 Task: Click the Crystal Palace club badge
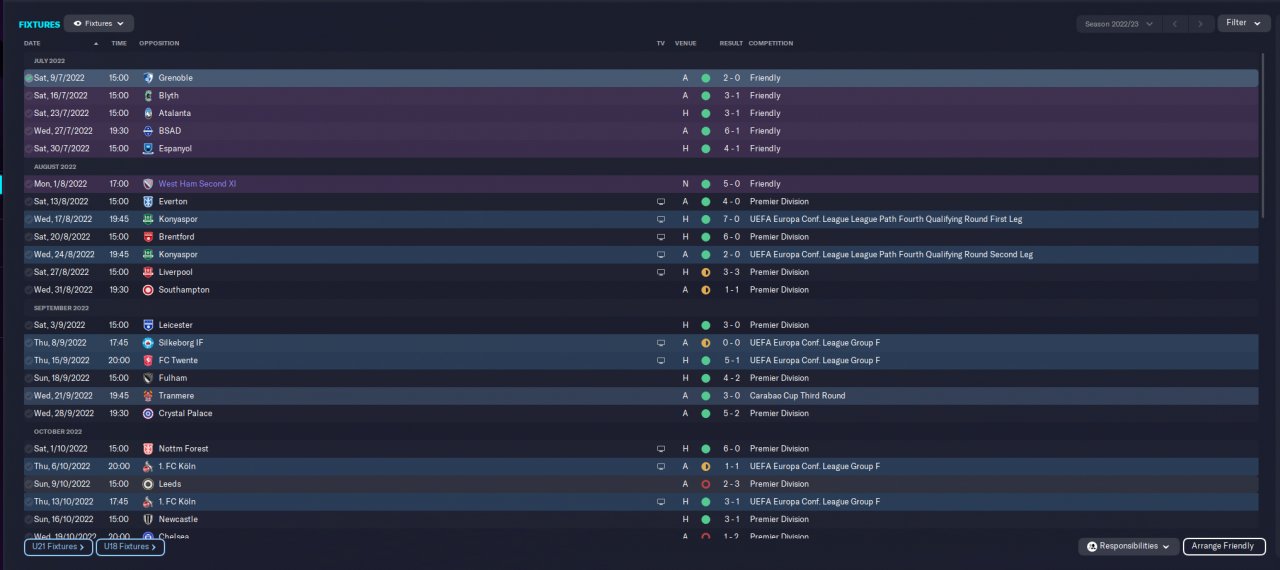point(148,414)
